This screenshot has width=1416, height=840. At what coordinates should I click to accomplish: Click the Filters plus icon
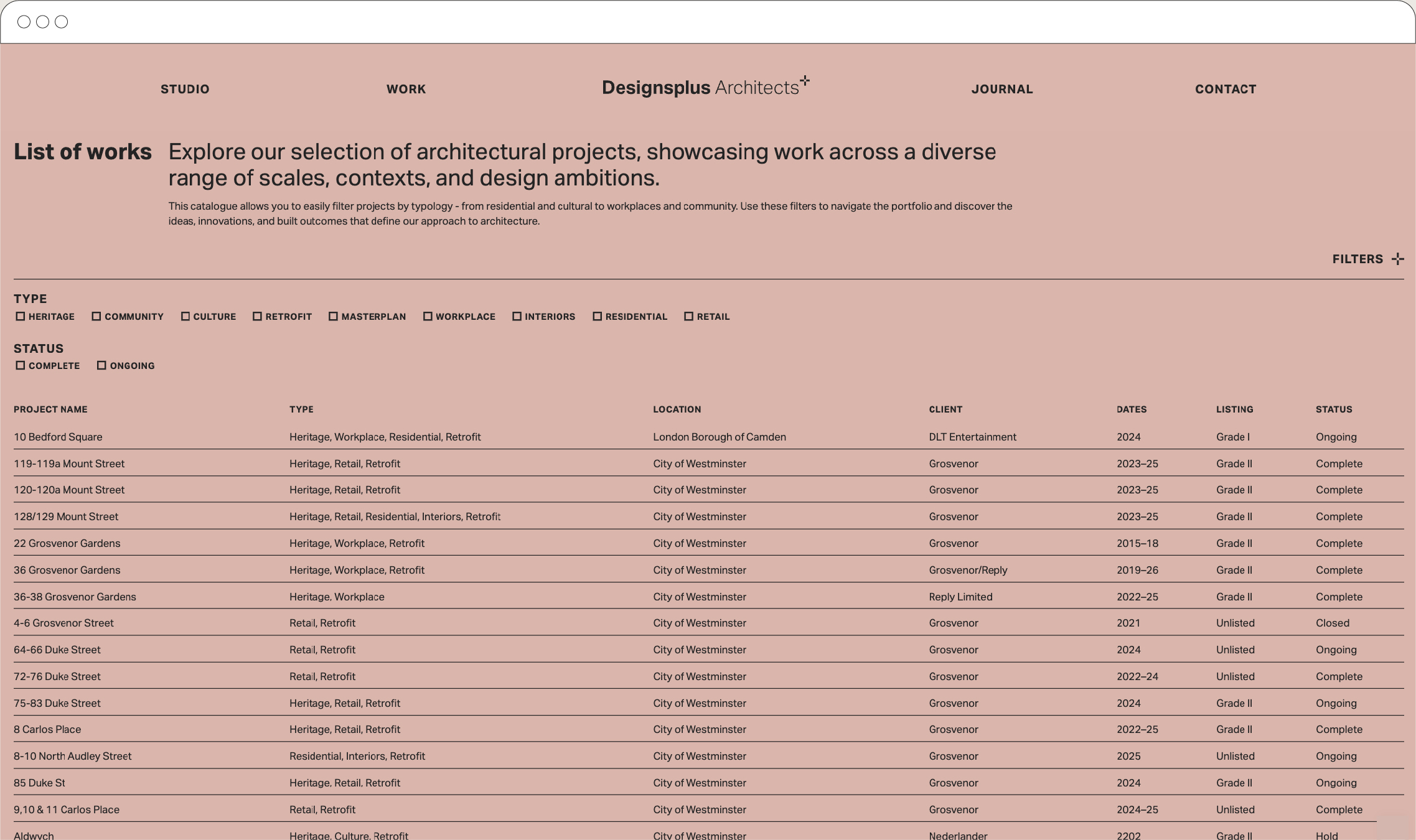click(x=1398, y=259)
